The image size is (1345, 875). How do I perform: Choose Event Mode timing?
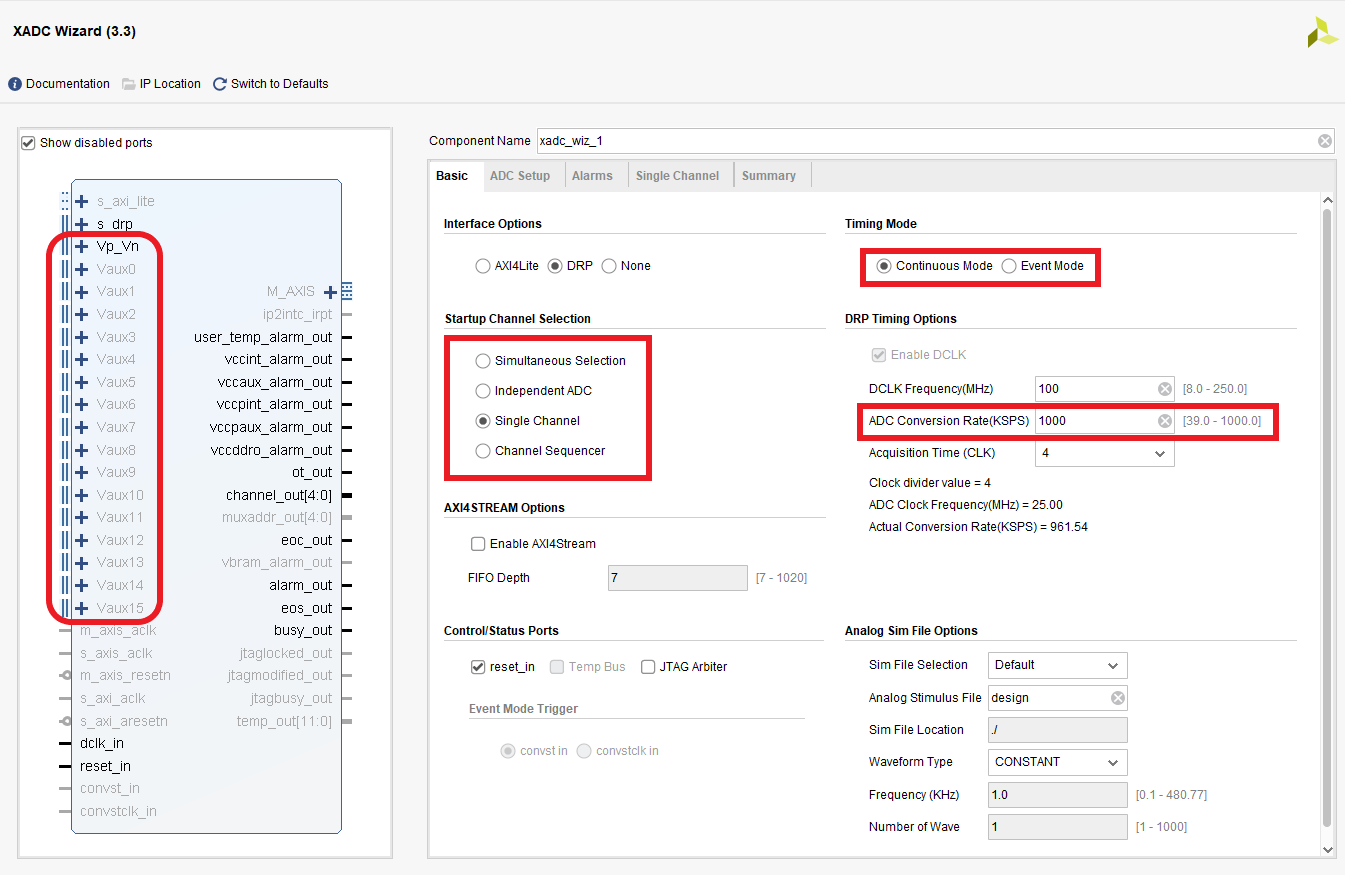point(1009,266)
